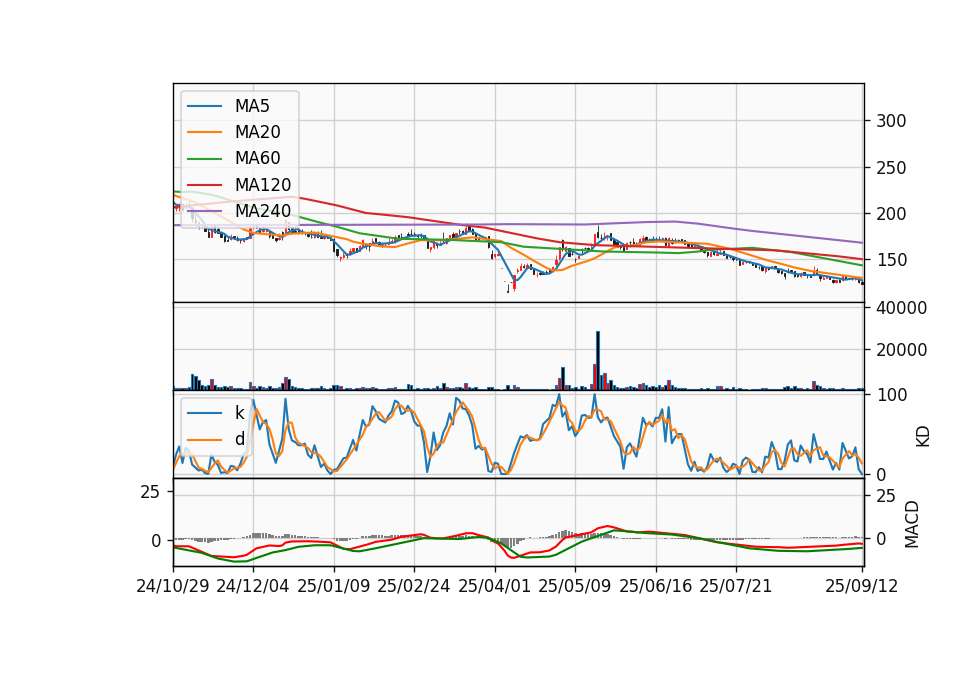Click the 24/12/04 date label
This screenshot has height=690, width=960.
[253, 586]
